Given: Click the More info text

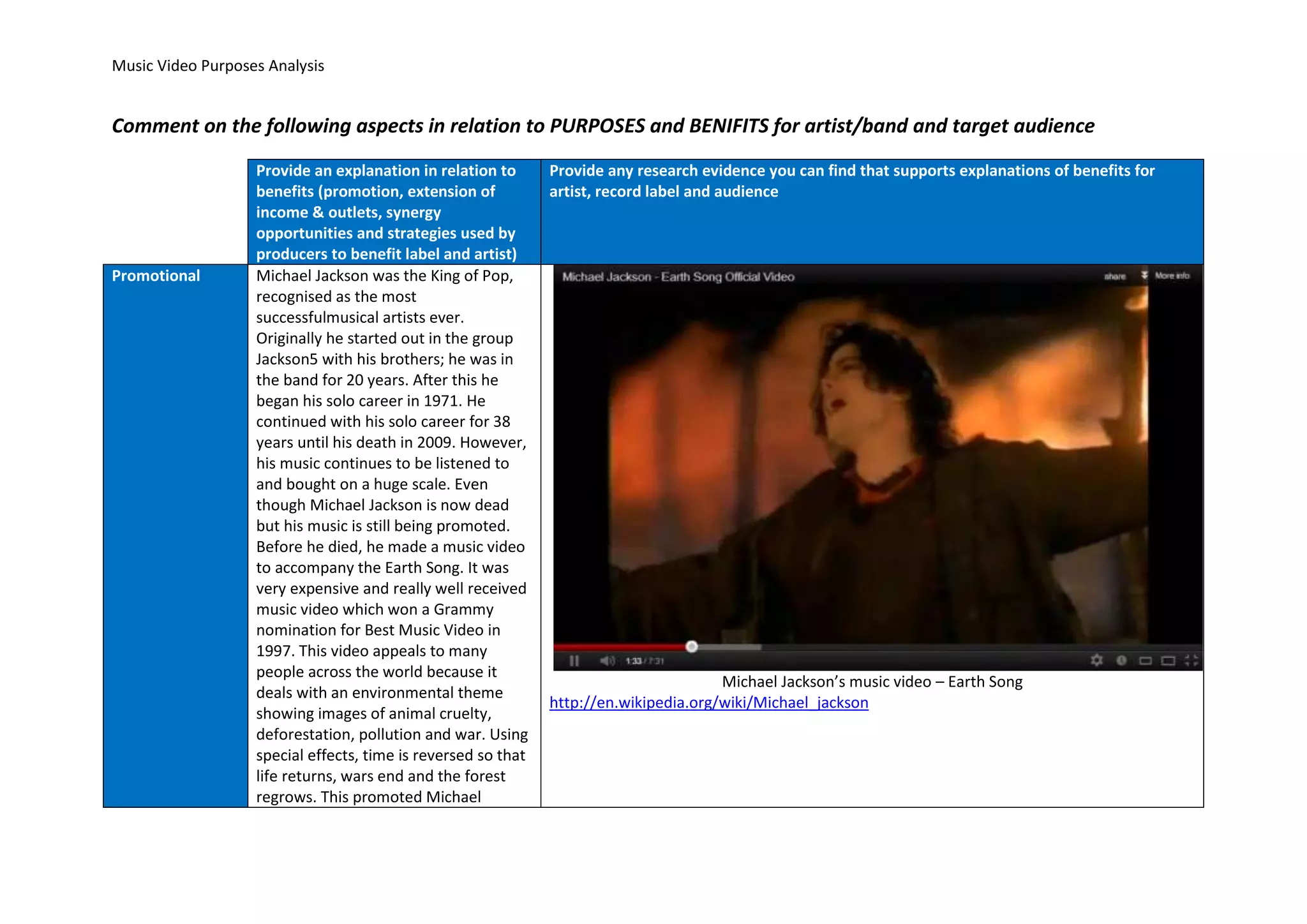Looking at the screenshot, I should (x=1172, y=276).
